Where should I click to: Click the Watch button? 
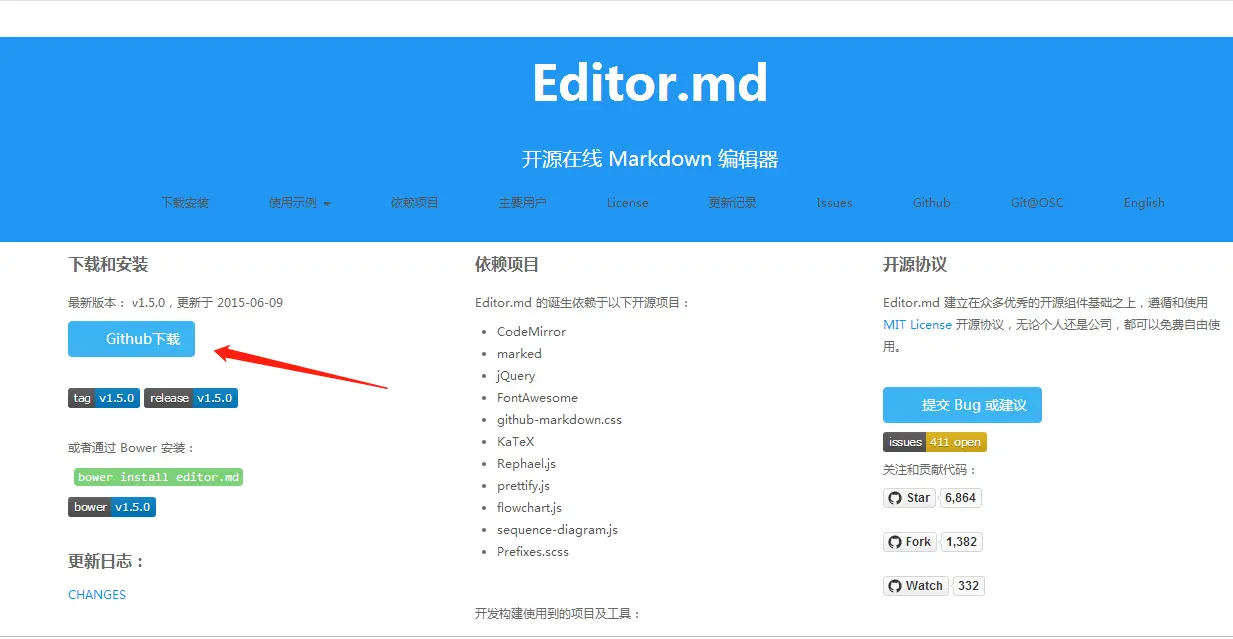[x=915, y=586]
